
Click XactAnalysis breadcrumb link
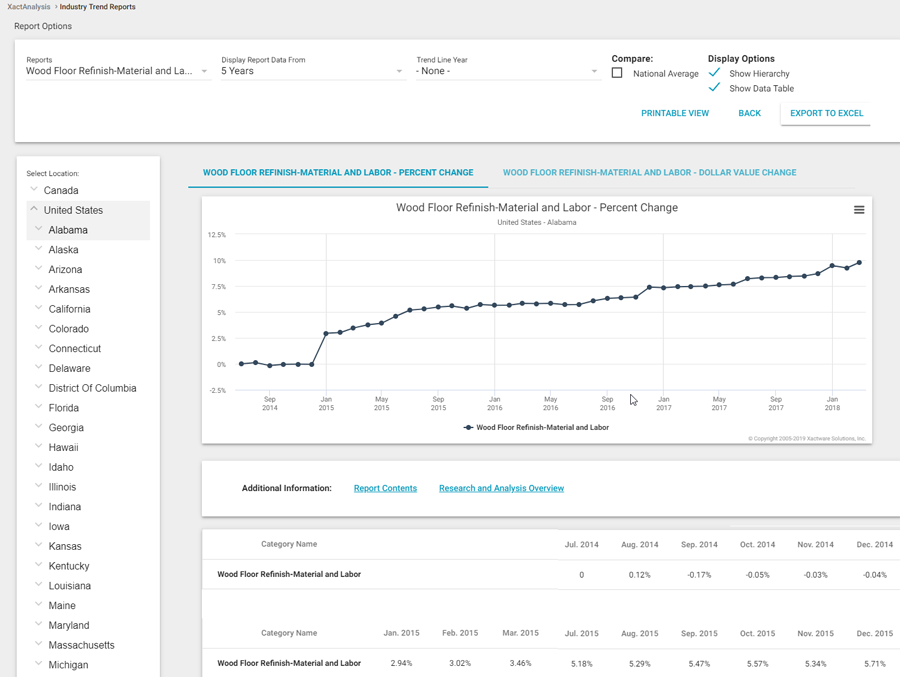click(x=28, y=7)
